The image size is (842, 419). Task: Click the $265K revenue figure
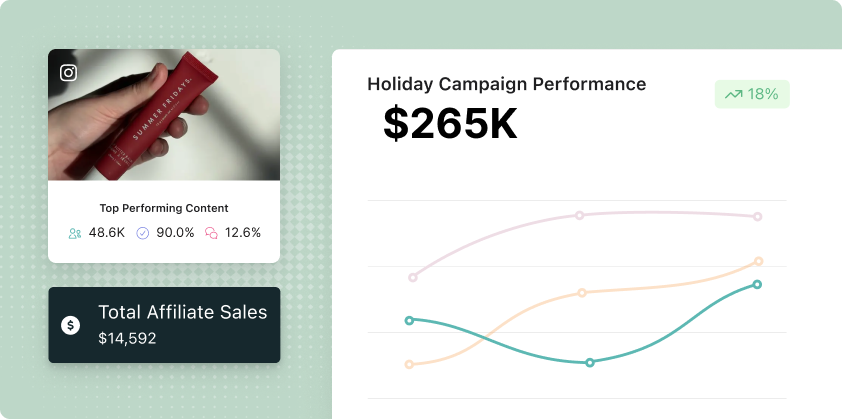point(450,124)
